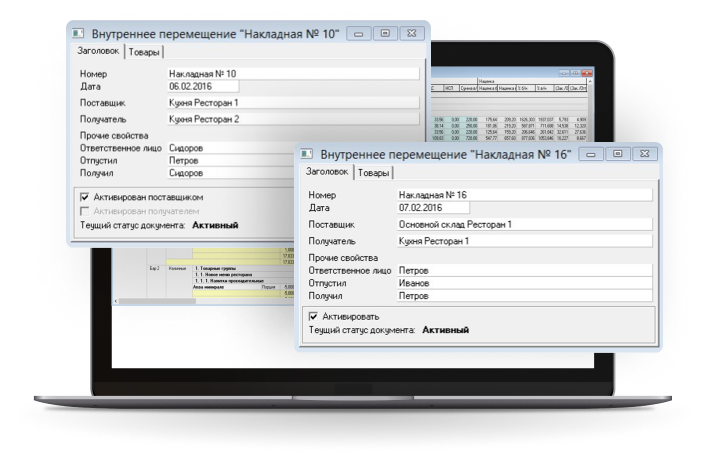Click Получатель field Кухня Ресторан 1 in window № 16
The height and width of the screenshot is (457, 707).
525,241
